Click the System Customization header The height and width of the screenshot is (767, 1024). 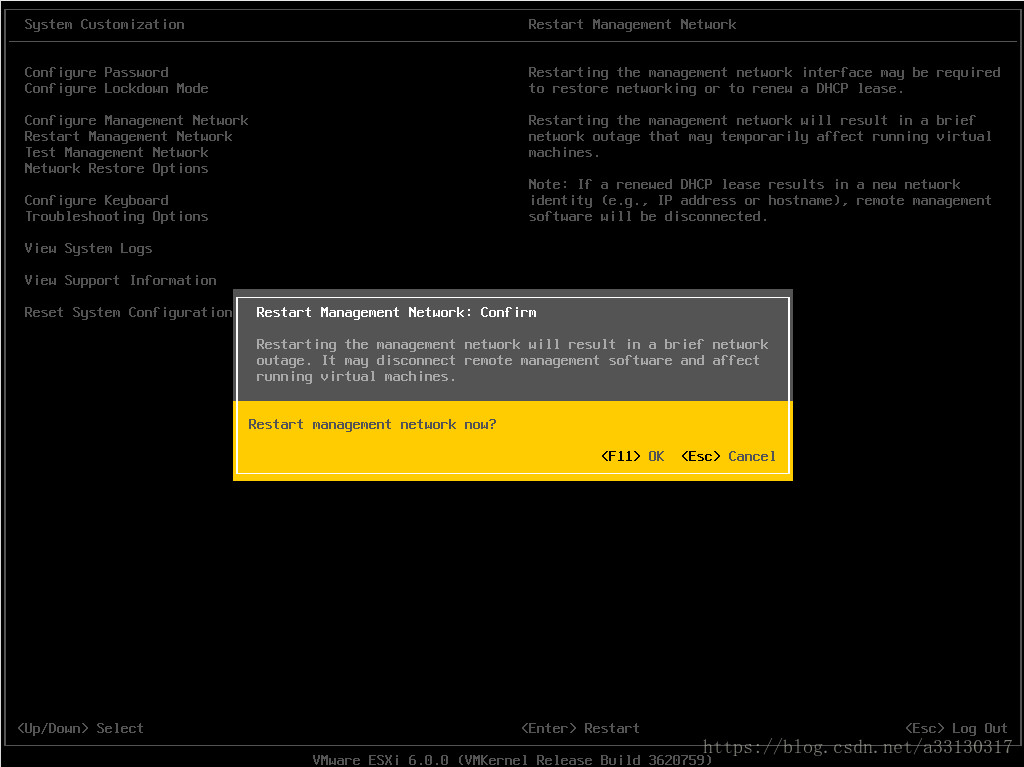(x=104, y=24)
